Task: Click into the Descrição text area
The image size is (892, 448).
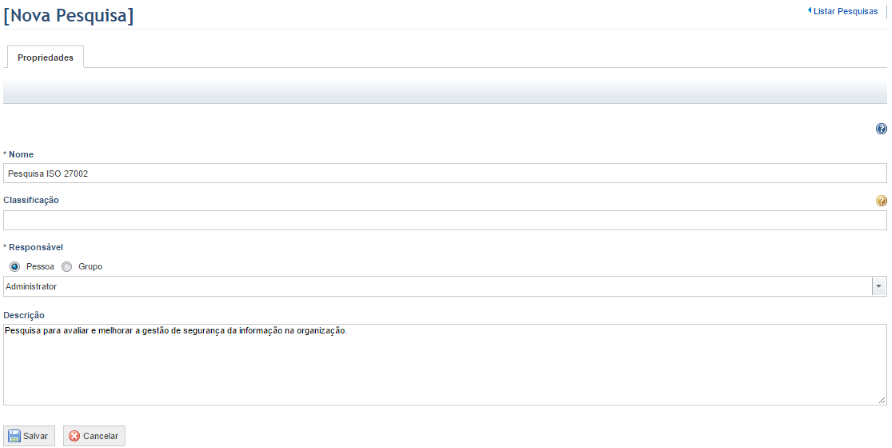Action: (x=445, y=364)
